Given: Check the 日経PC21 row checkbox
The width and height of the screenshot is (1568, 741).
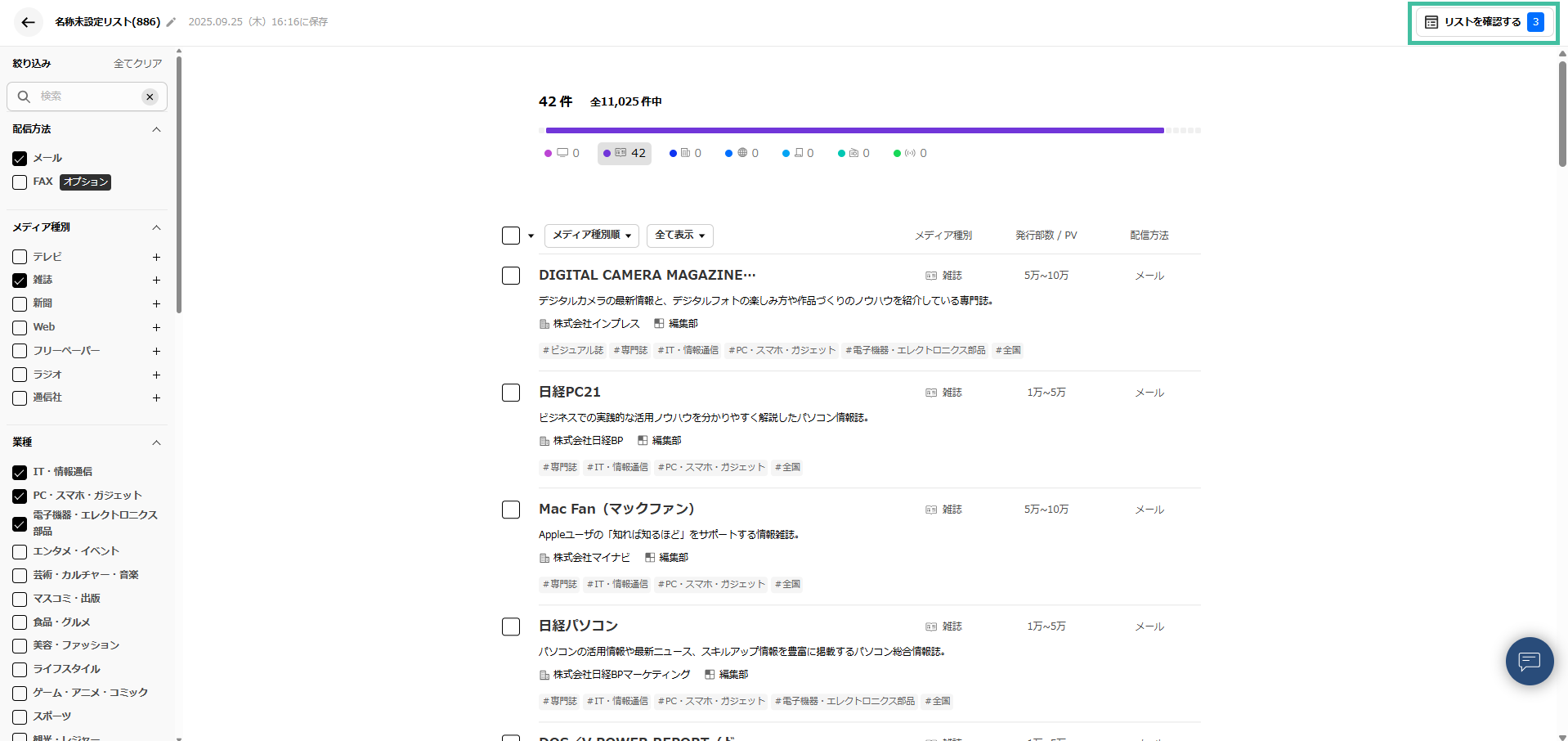Looking at the screenshot, I should coord(510,393).
